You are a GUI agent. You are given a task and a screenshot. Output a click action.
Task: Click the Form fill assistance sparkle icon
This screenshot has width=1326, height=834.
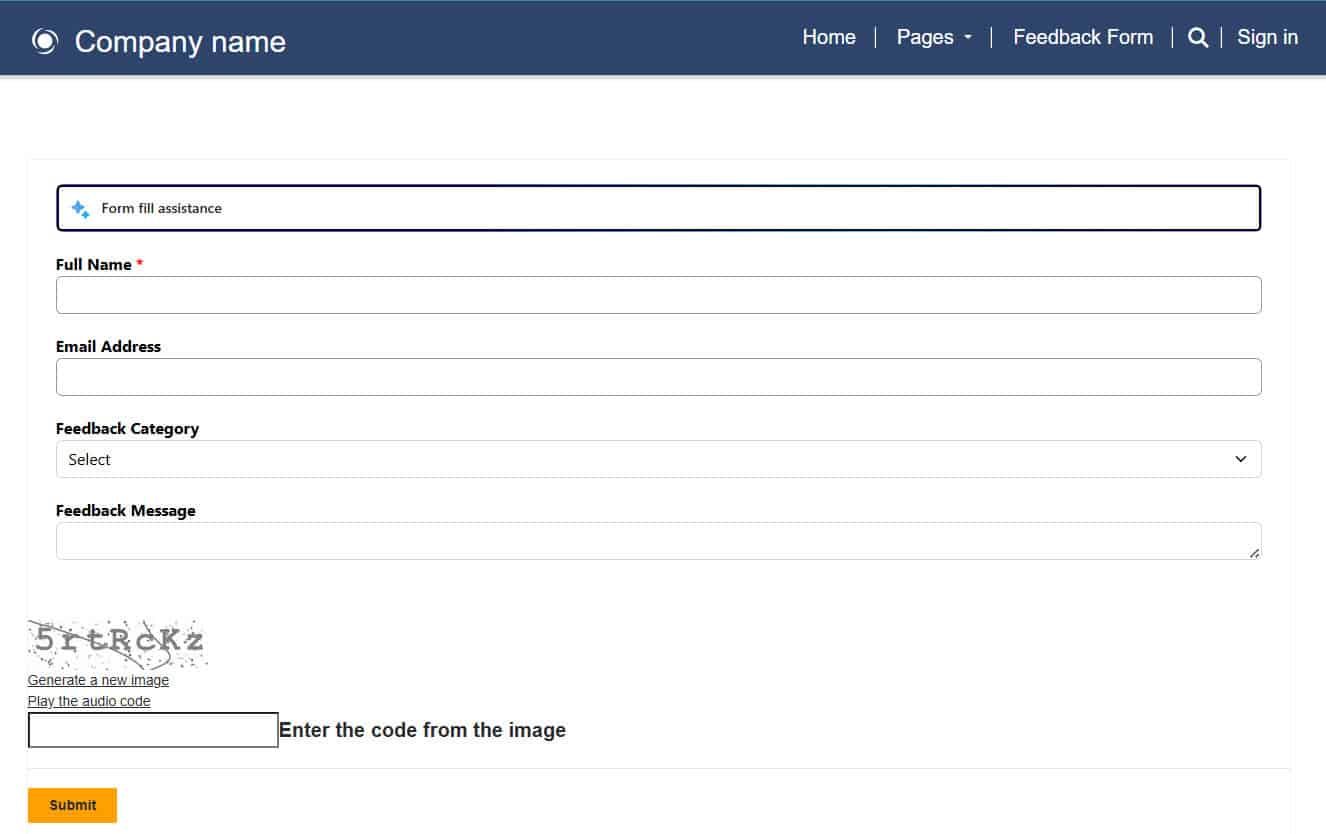click(80, 209)
